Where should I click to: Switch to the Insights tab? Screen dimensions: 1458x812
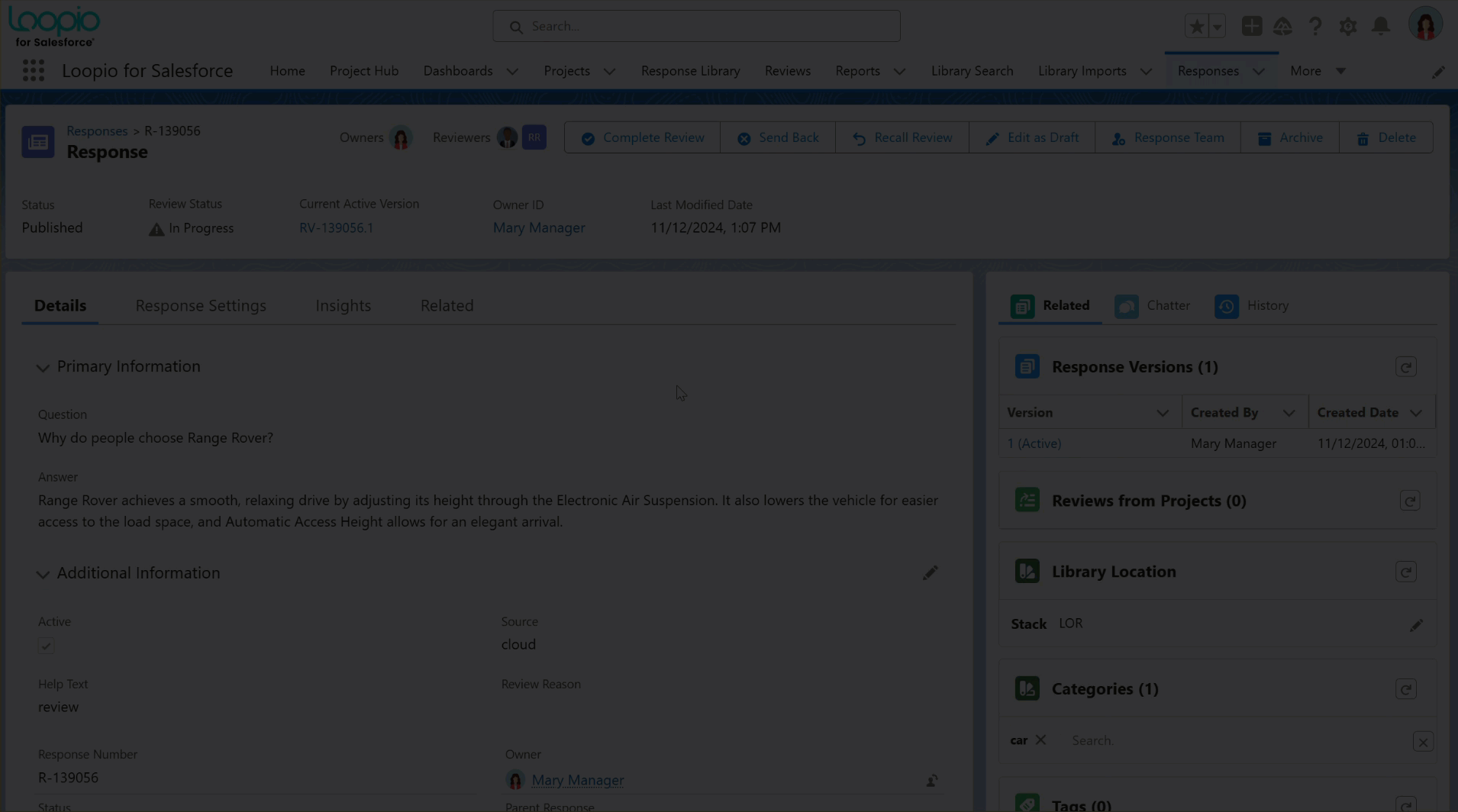[x=344, y=305]
